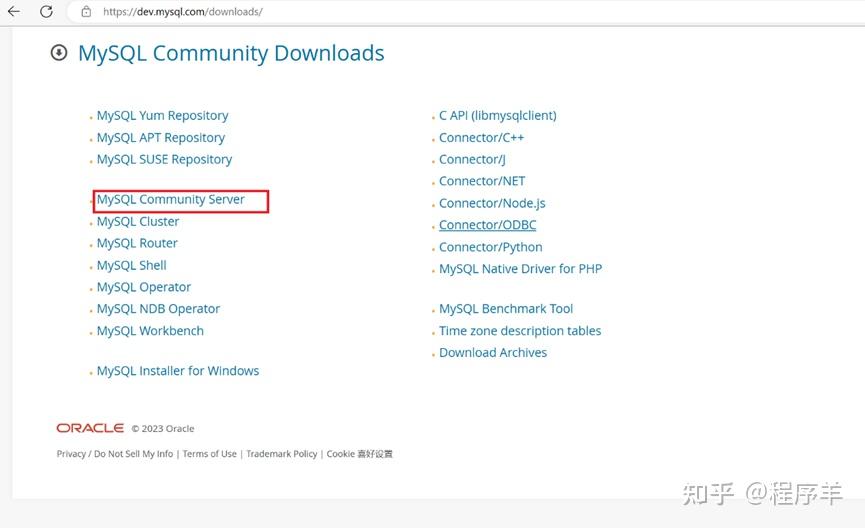Go back using the browser back arrow

coord(14,11)
